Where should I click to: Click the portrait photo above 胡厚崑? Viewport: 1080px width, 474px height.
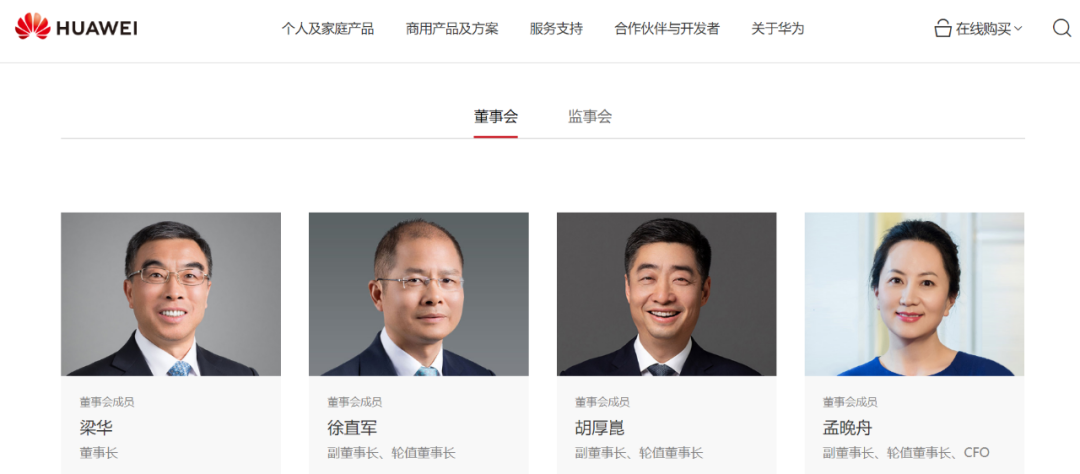pyautogui.click(x=667, y=294)
